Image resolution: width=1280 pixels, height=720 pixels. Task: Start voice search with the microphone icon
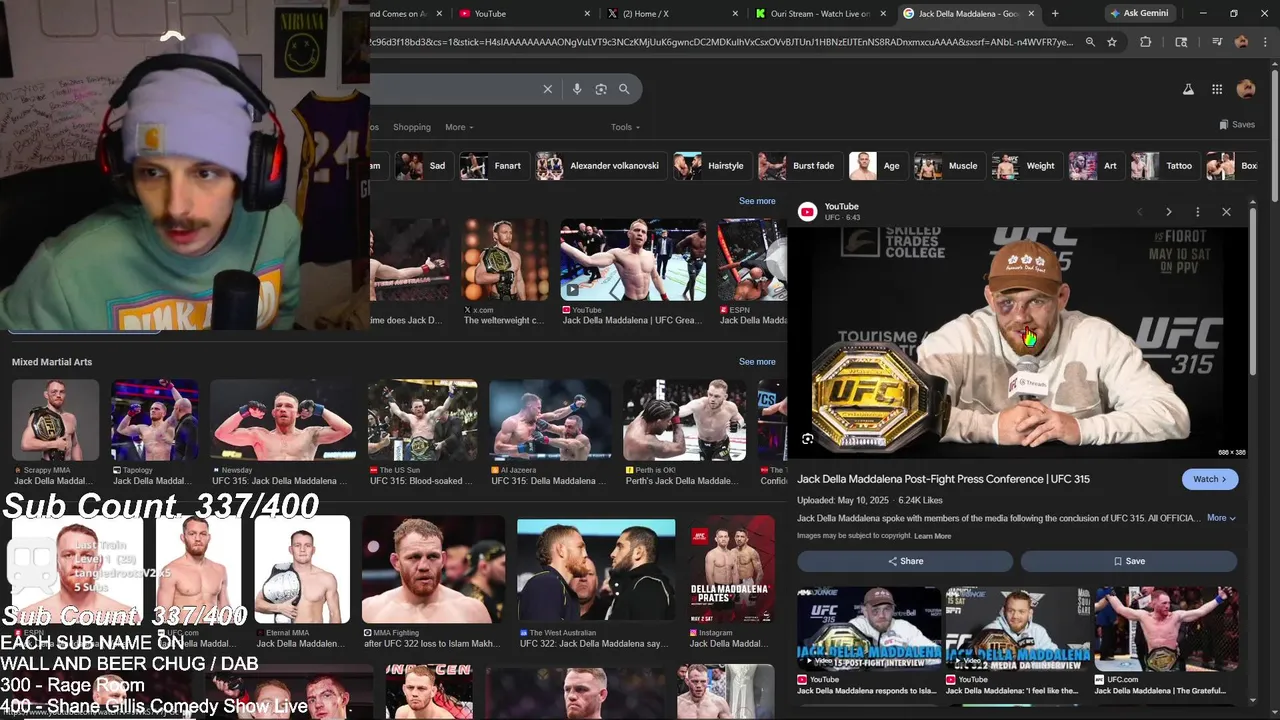(x=577, y=89)
